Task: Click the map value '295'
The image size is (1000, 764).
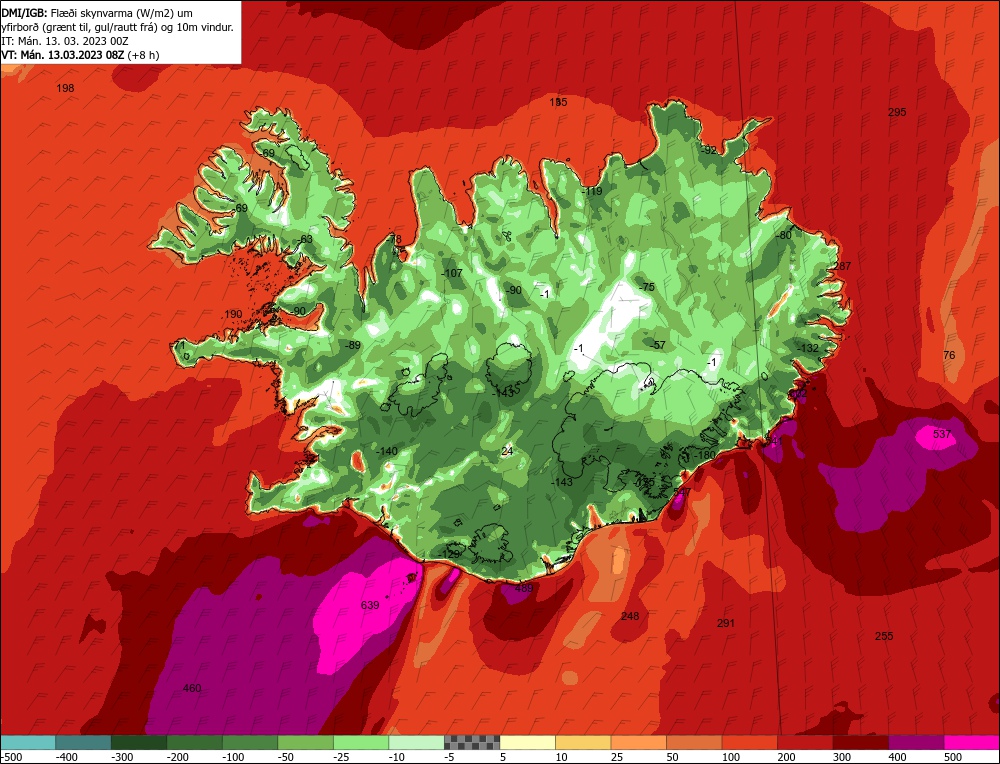Action: pyautogui.click(x=897, y=112)
